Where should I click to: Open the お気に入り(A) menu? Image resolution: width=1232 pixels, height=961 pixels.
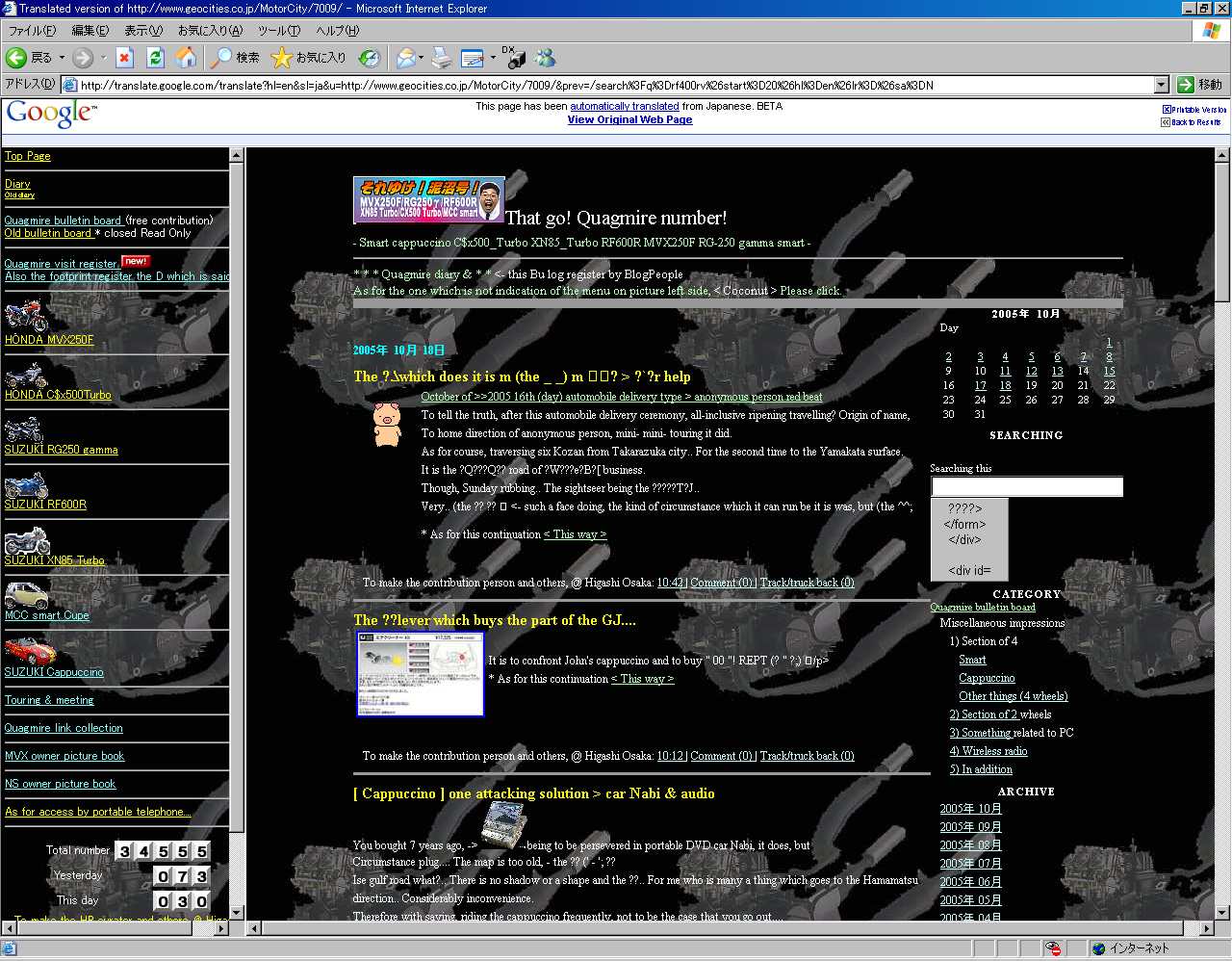(x=210, y=31)
